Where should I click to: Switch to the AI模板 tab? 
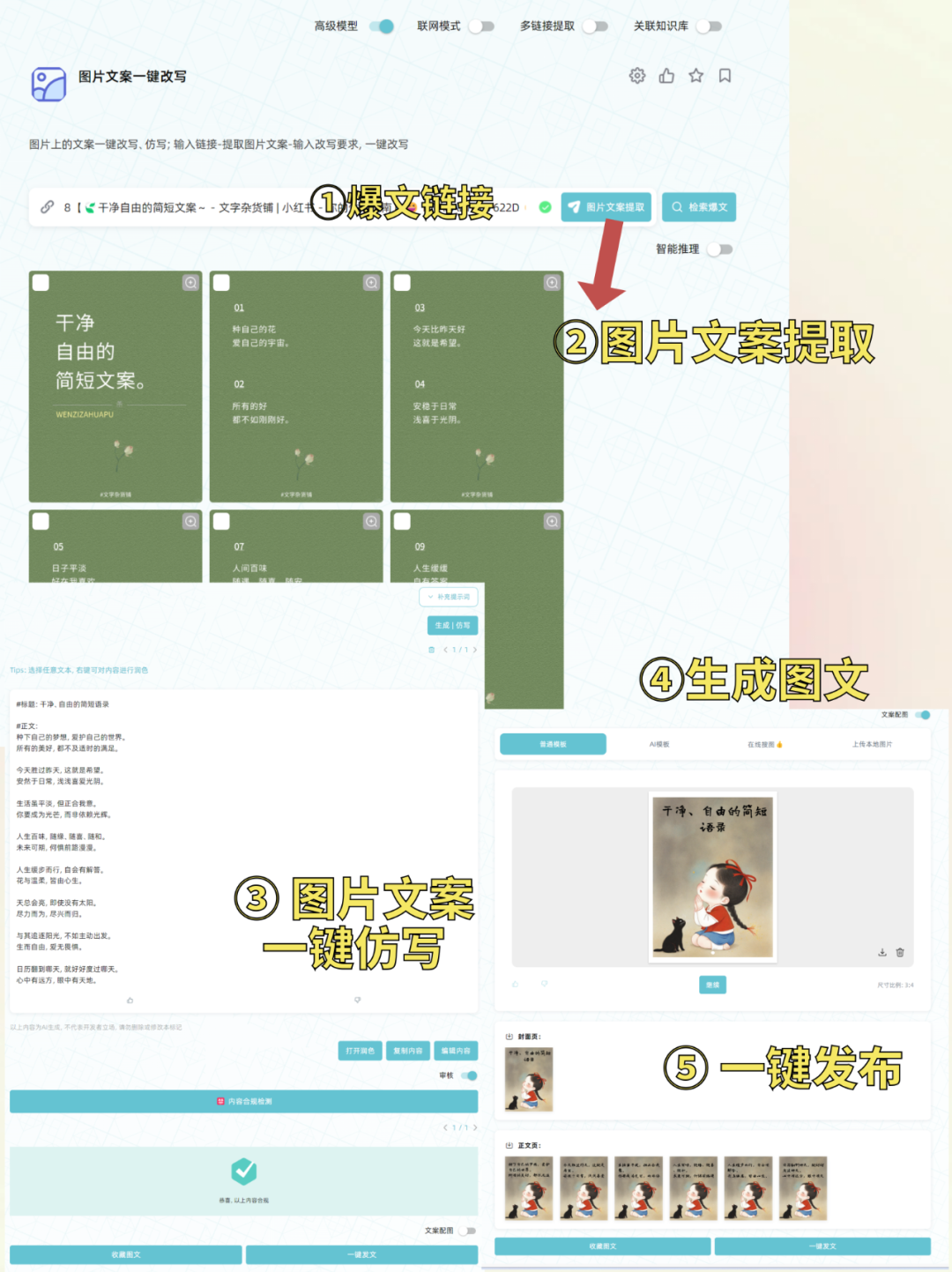pos(659,744)
